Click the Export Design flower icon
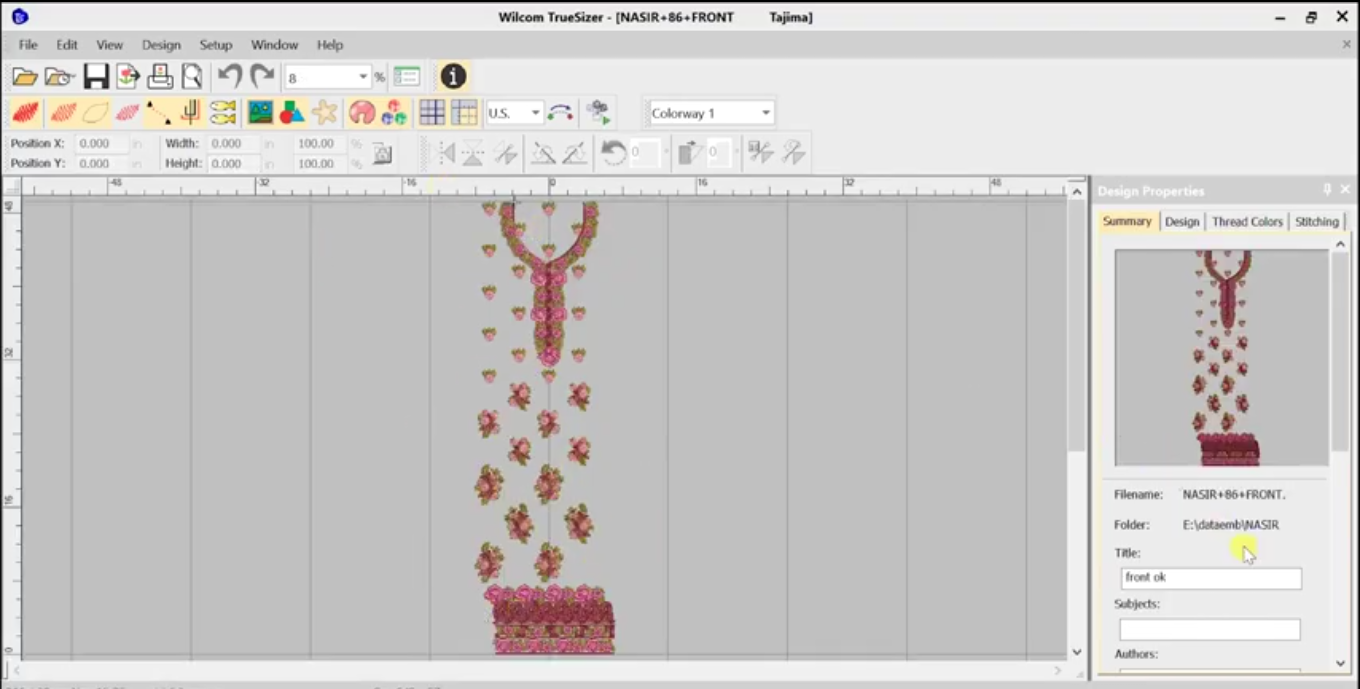Viewport: 1360px width, 689px height. pyautogui.click(x=128, y=77)
